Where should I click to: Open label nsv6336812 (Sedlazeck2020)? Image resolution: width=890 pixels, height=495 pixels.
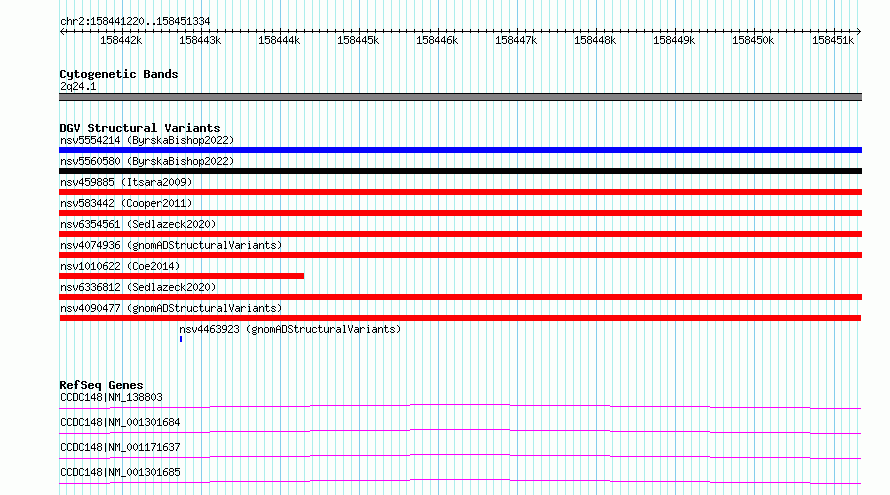pos(138,287)
